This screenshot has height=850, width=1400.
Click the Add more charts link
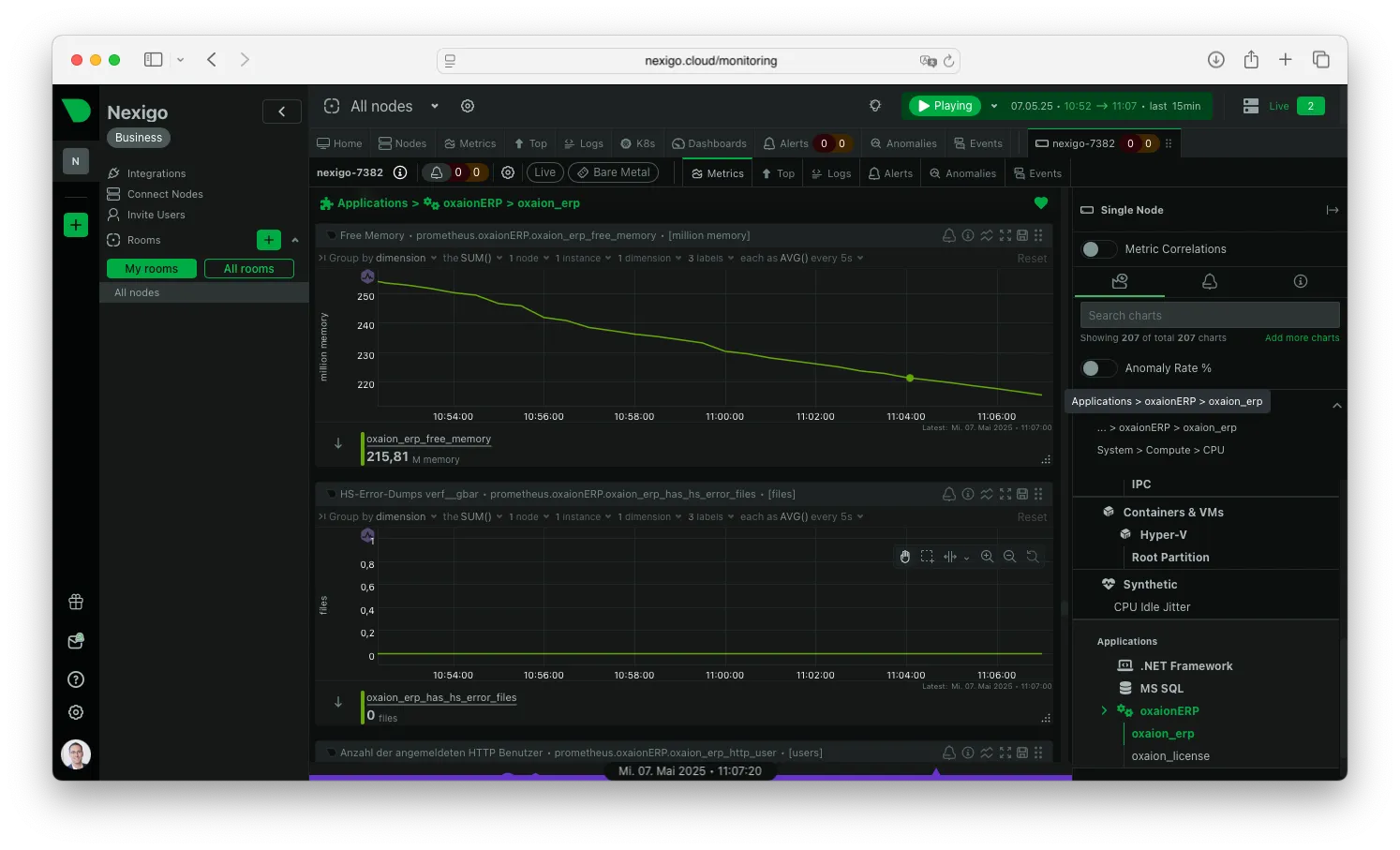coord(1303,337)
